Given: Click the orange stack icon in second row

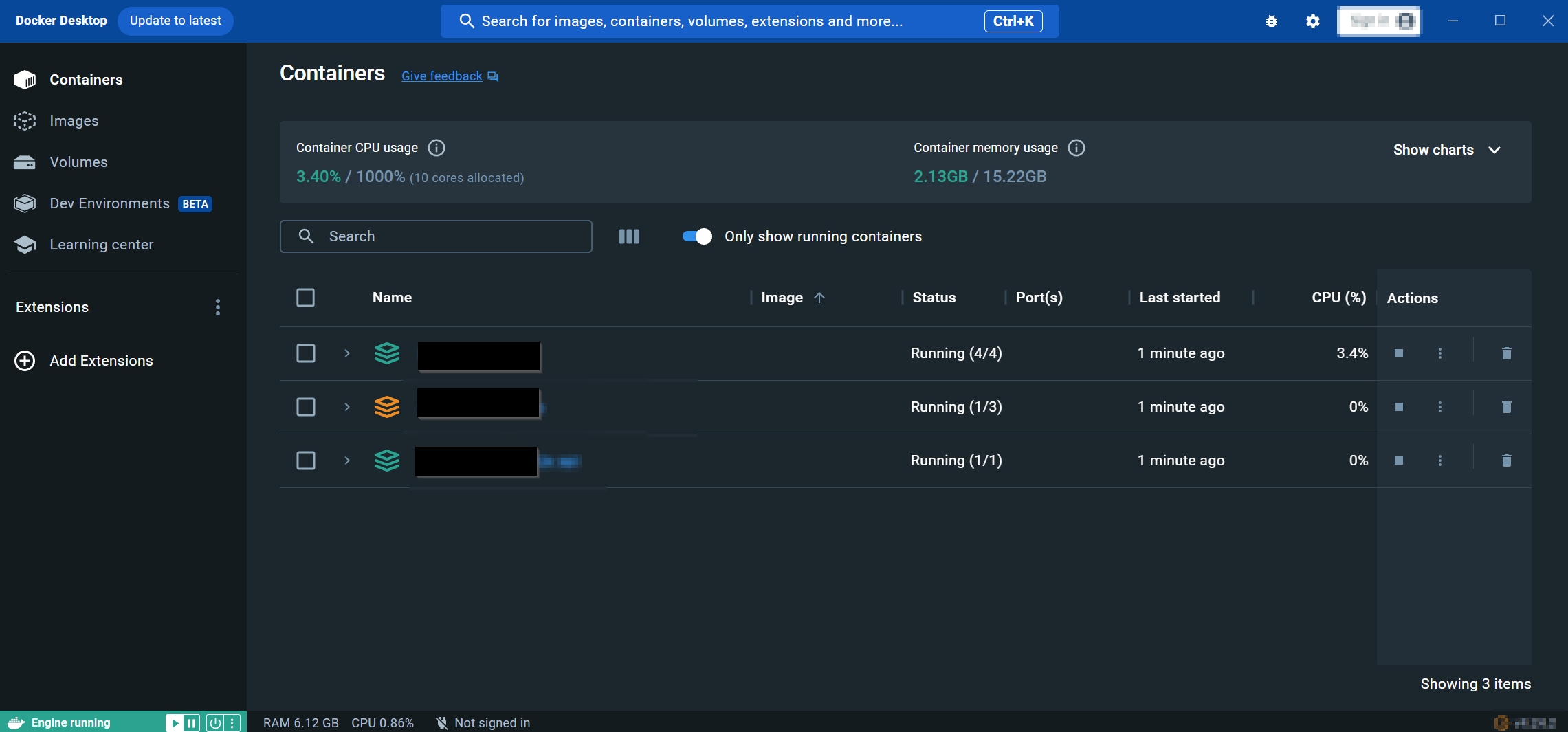Looking at the screenshot, I should [x=387, y=407].
